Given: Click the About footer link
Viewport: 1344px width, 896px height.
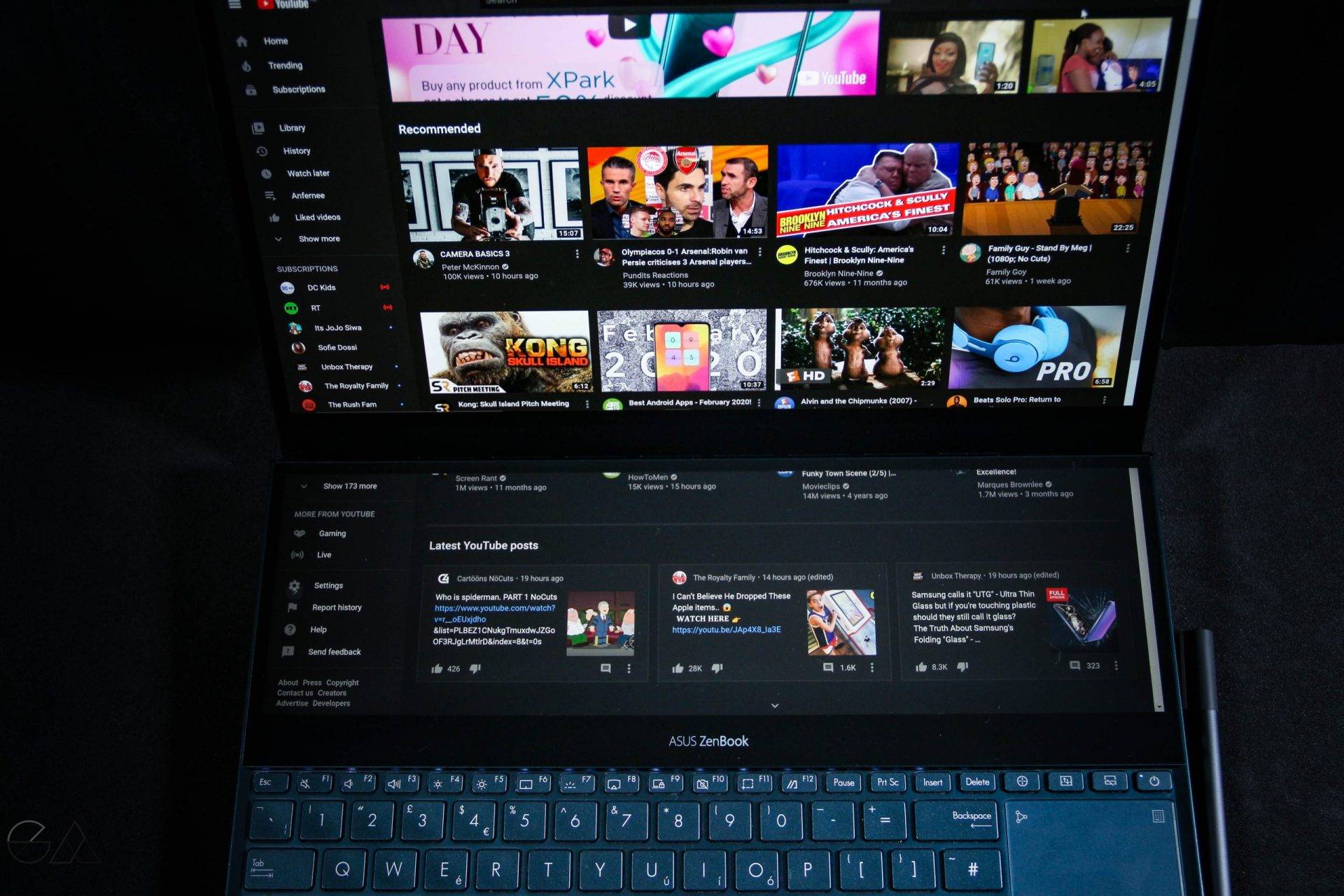Looking at the screenshot, I should pyautogui.click(x=288, y=682).
